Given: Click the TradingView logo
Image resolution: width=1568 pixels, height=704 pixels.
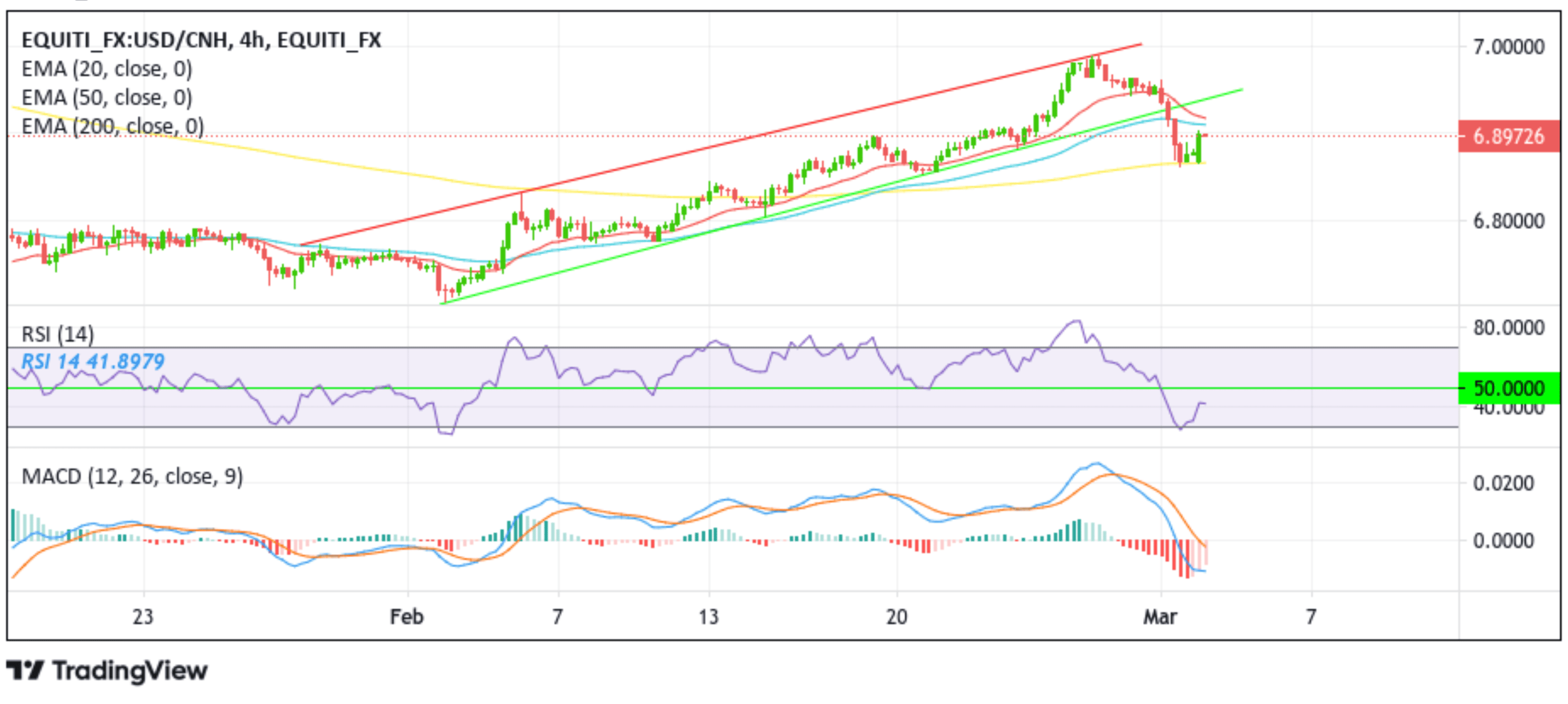Looking at the screenshot, I should (x=107, y=670).
